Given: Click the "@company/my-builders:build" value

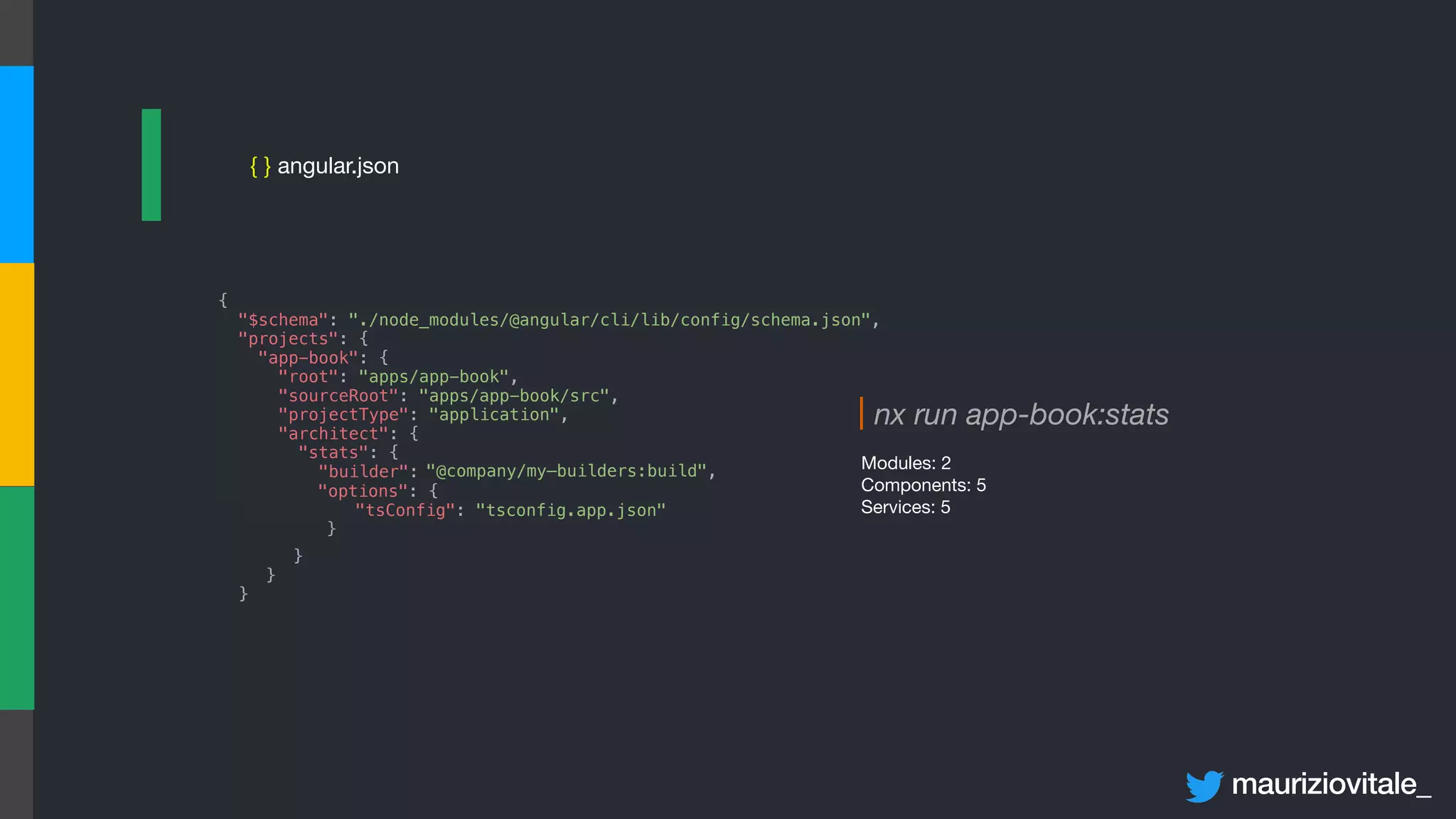Looking at the screenshot, I should (x=567, y=471).
